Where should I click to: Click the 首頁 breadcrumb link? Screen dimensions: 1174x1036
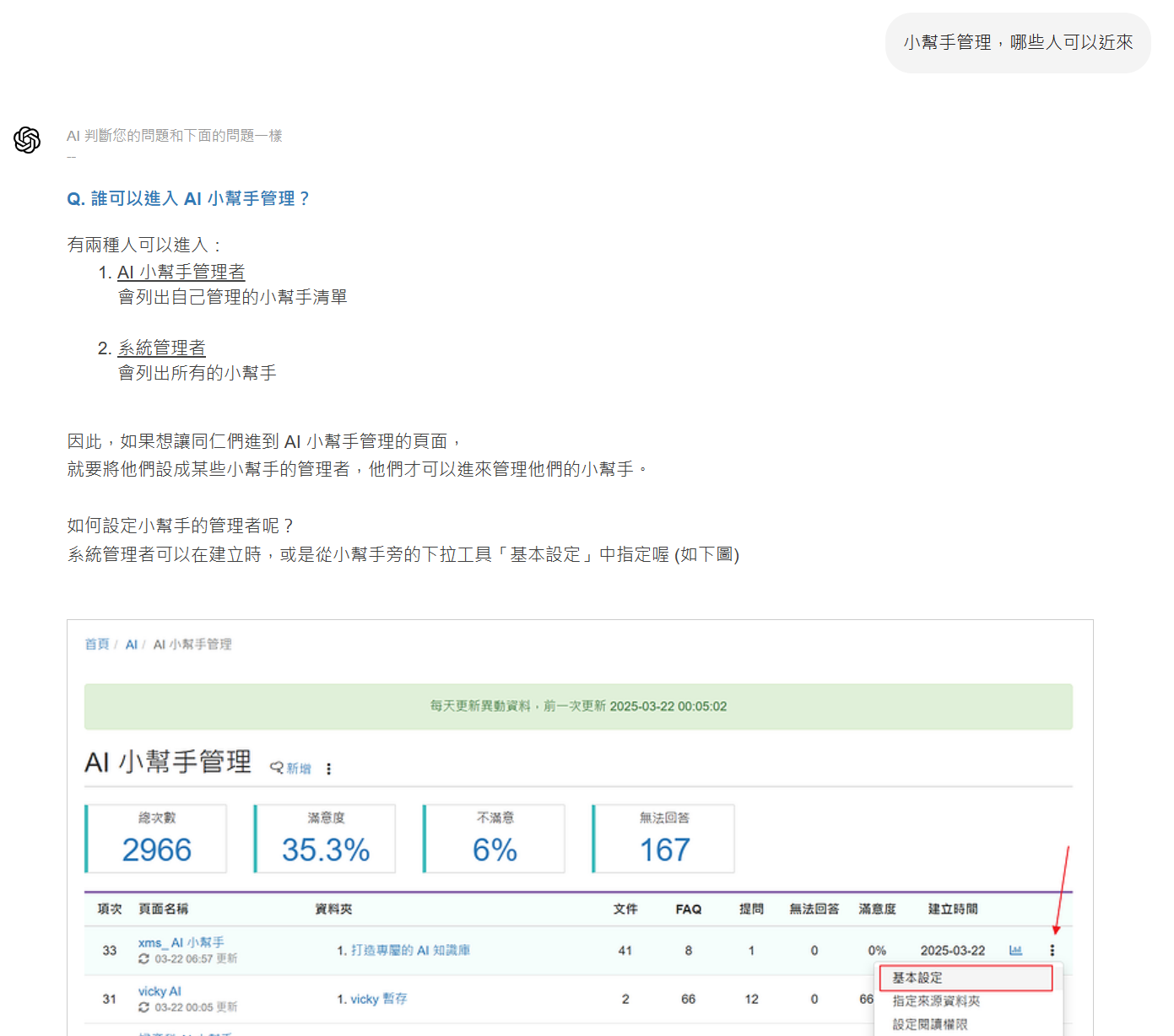pos(97,645)
